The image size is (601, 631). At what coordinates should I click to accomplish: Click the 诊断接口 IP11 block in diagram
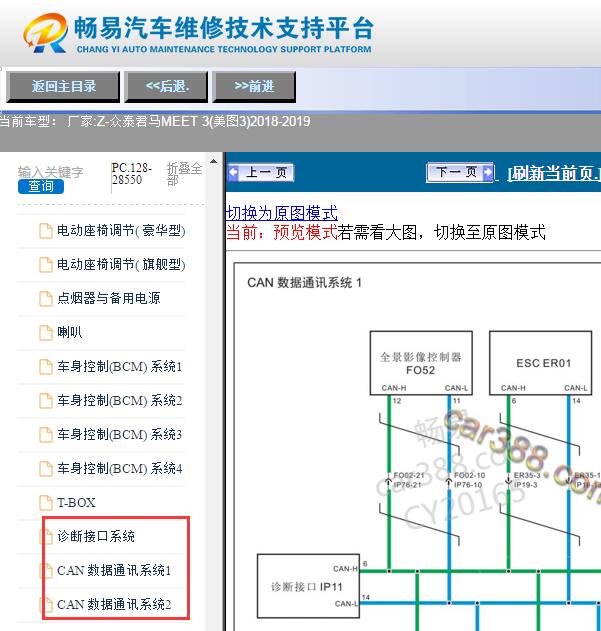308,586
